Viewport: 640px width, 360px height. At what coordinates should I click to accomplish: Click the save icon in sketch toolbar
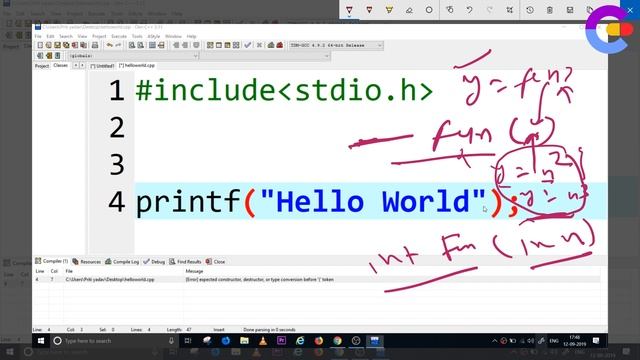coord(570,10)
